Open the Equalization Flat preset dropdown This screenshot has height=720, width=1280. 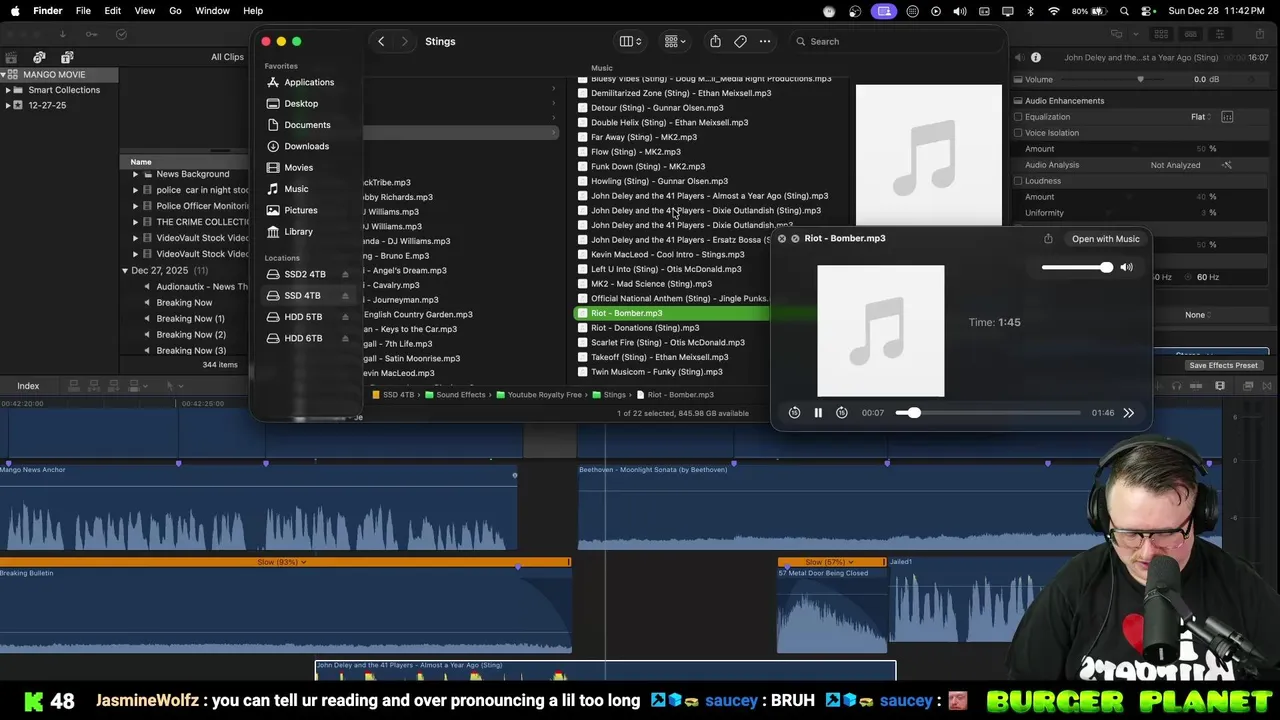pyautogui.click(x=1202, y=117)
